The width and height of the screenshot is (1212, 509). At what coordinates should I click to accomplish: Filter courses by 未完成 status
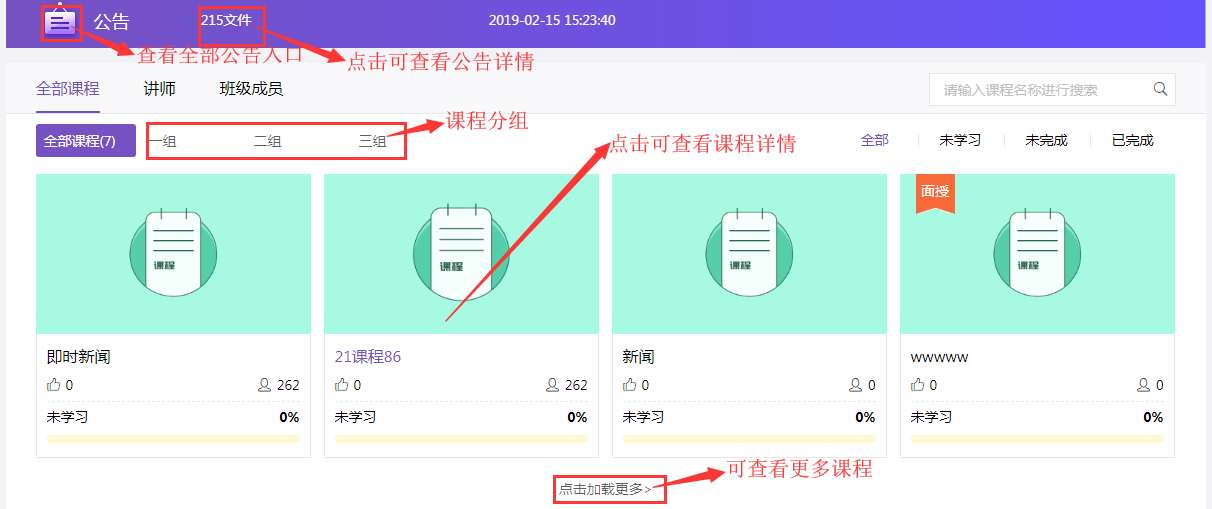tap(1046, 140)
